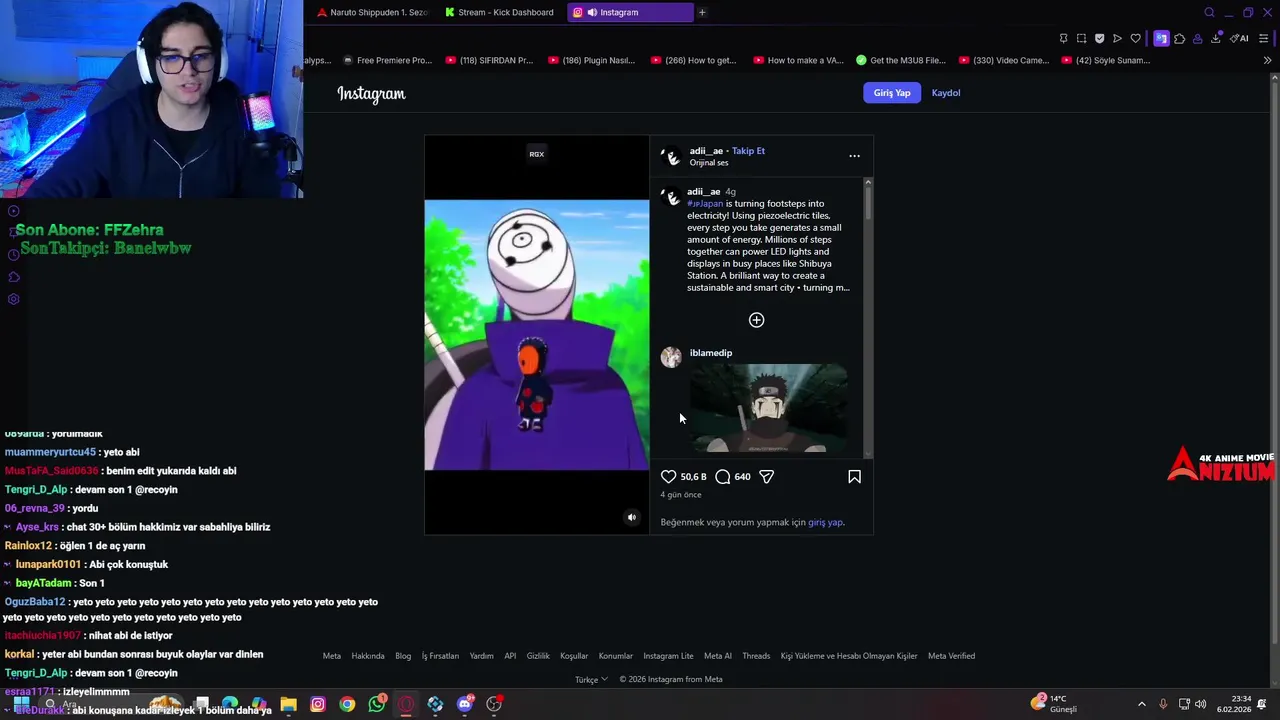Open the AI assistant button
This screenshot has height=720, width=1280.
(x=1239, y=38)
